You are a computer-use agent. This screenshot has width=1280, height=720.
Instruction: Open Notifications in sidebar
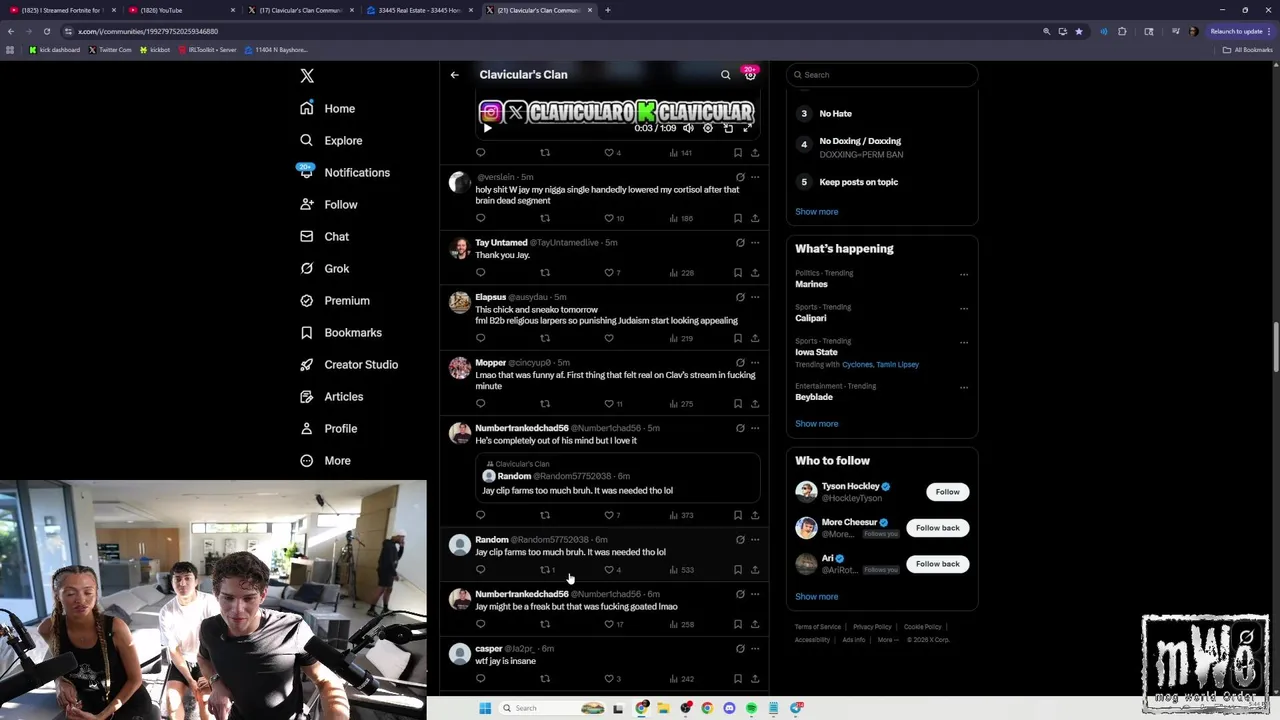[345, 173]
